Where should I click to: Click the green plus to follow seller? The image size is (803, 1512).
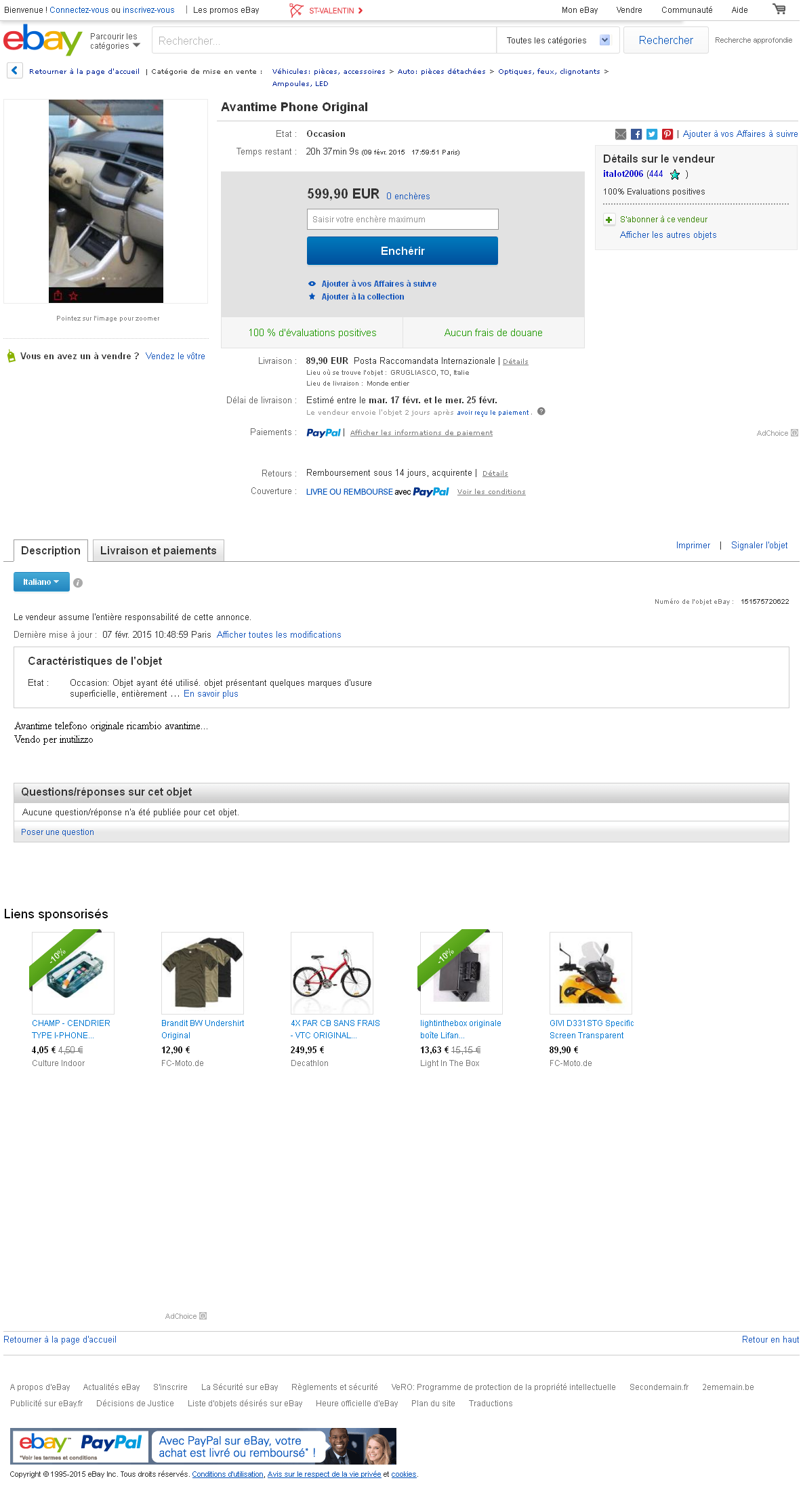tap(609, 220)
